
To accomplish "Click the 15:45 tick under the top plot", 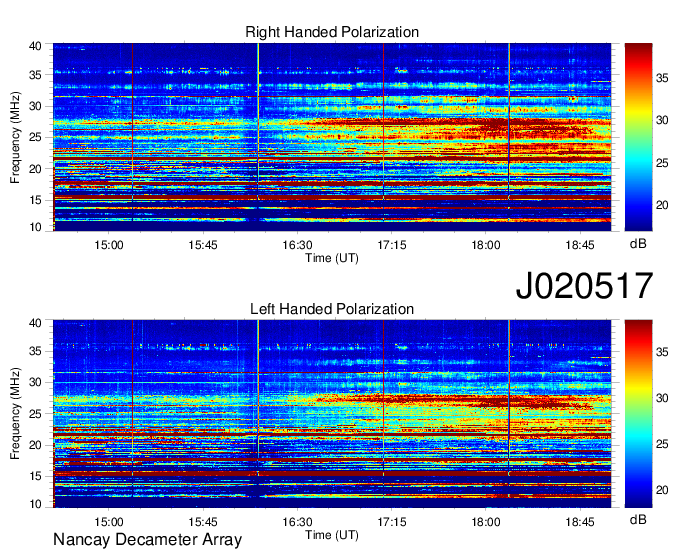I will coord(203,245).
